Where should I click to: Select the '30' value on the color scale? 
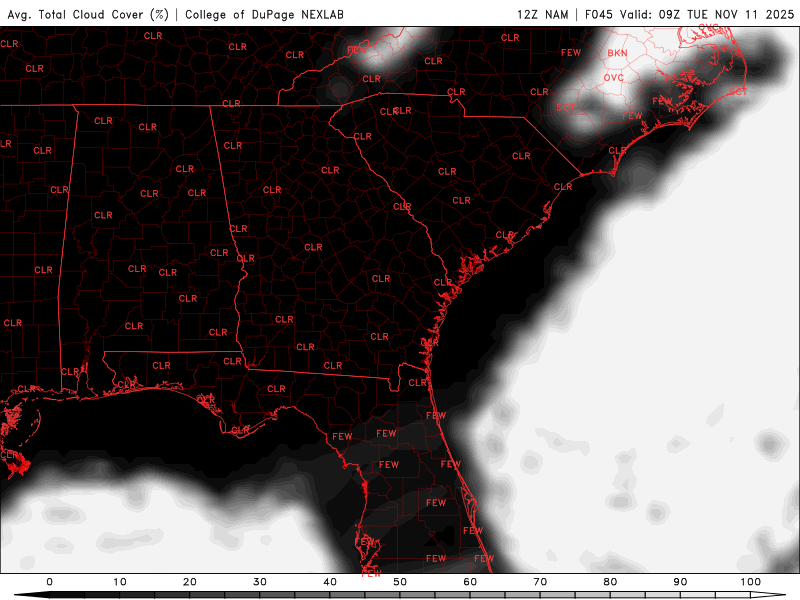260,582
